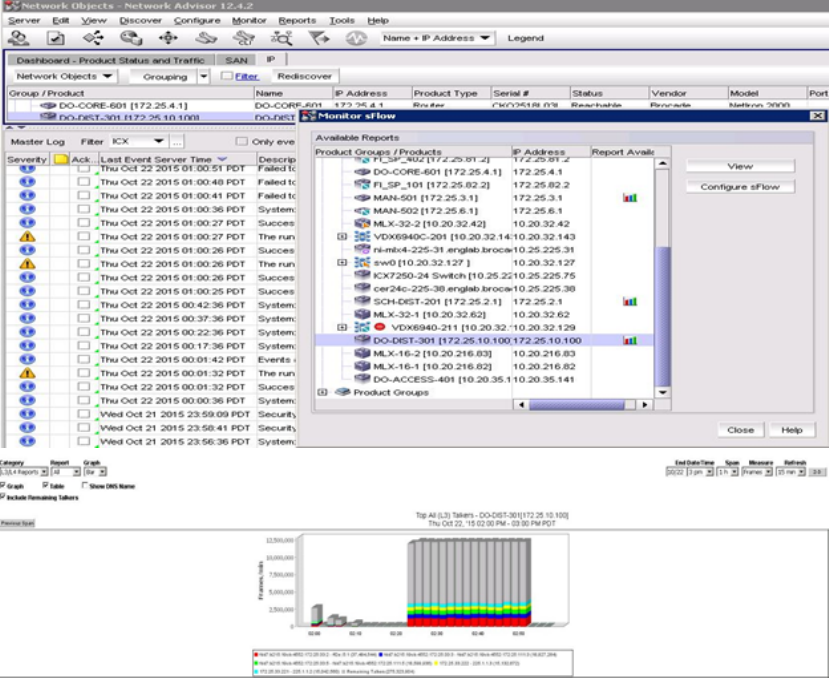Click the Filter link

247,76
